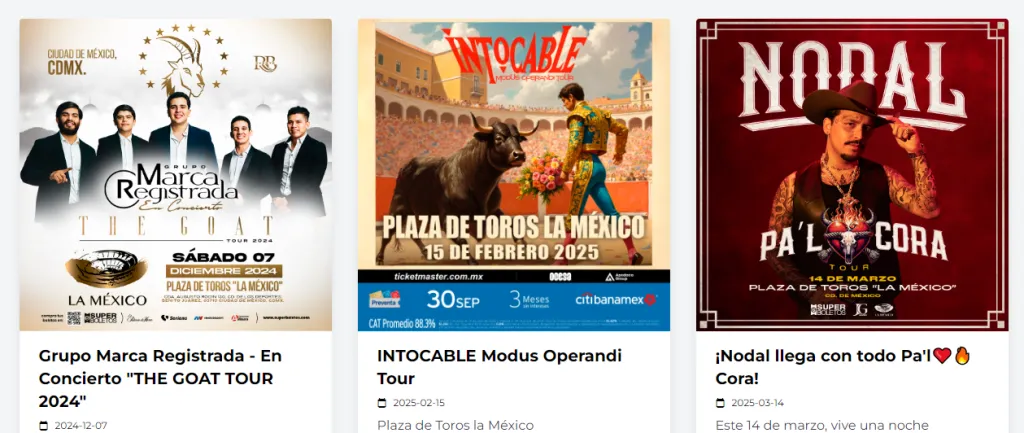1024x433 pixels.
Task: Click calendar icon beside 2025-02-15
Action: tap(382, 403)
